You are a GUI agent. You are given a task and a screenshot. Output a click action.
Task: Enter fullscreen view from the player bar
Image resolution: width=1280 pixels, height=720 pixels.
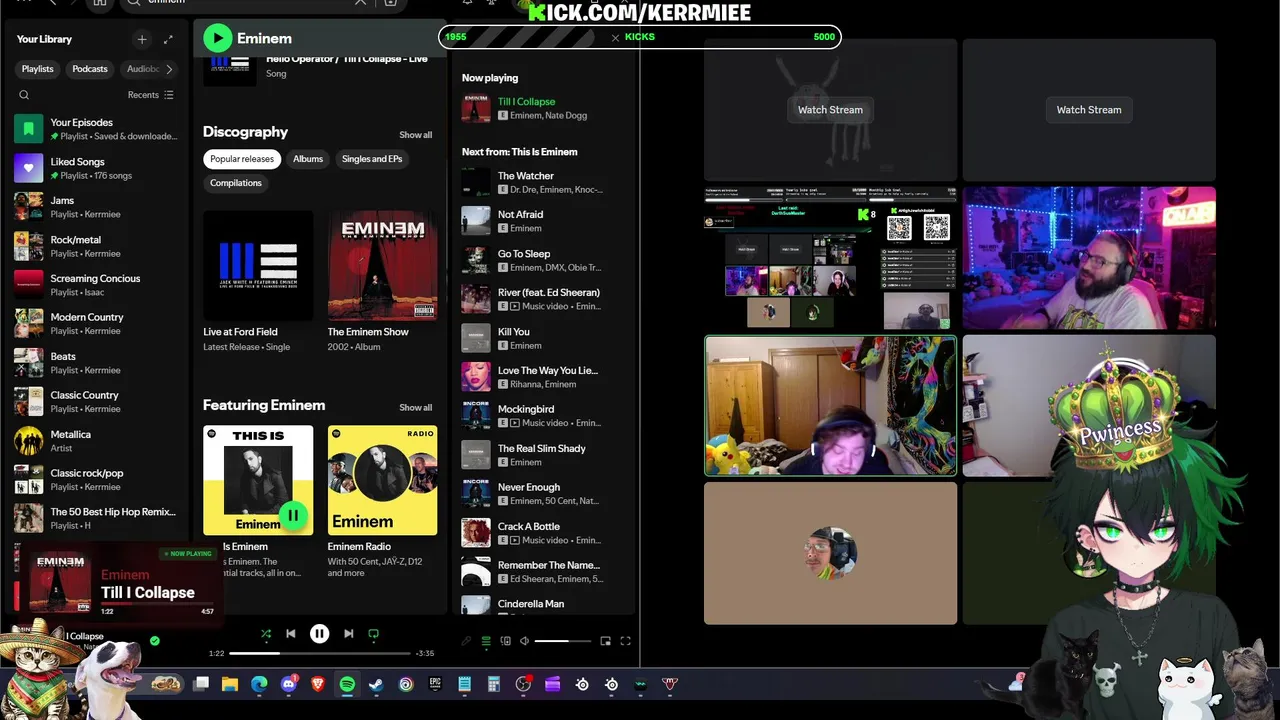click(x=625, y=641)
